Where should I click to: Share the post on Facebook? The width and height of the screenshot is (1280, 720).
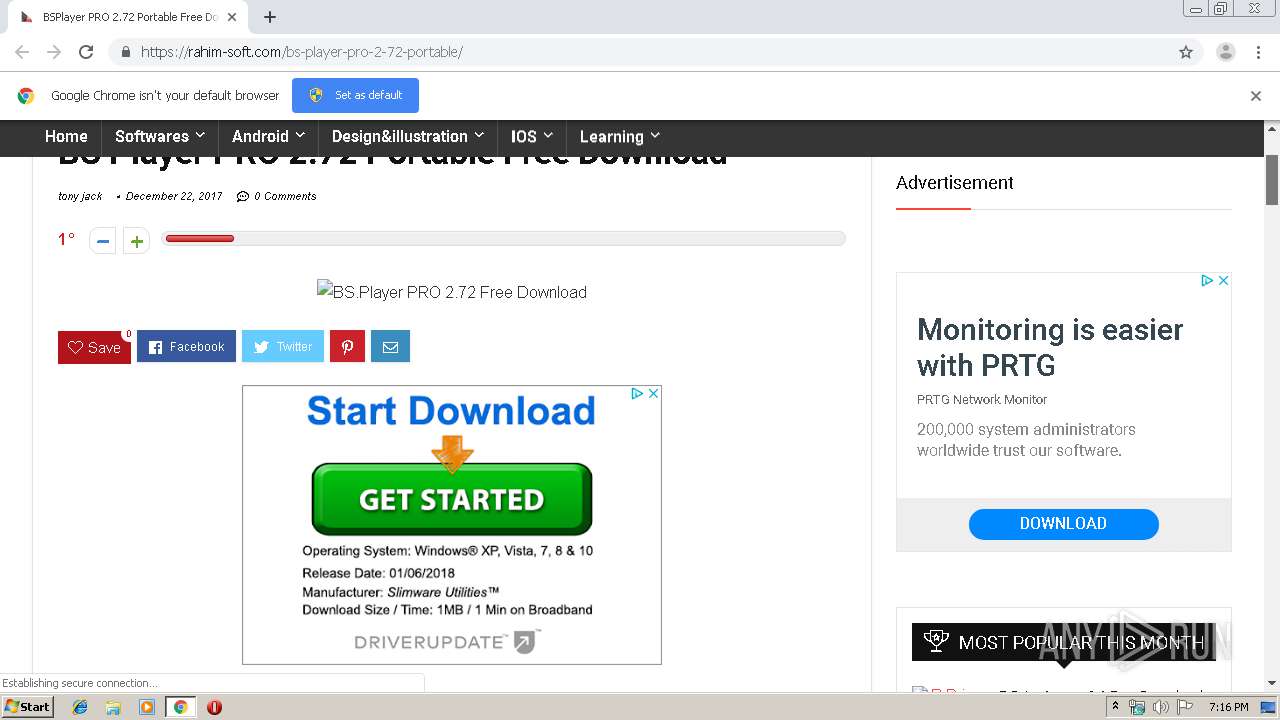coord(186,346)
